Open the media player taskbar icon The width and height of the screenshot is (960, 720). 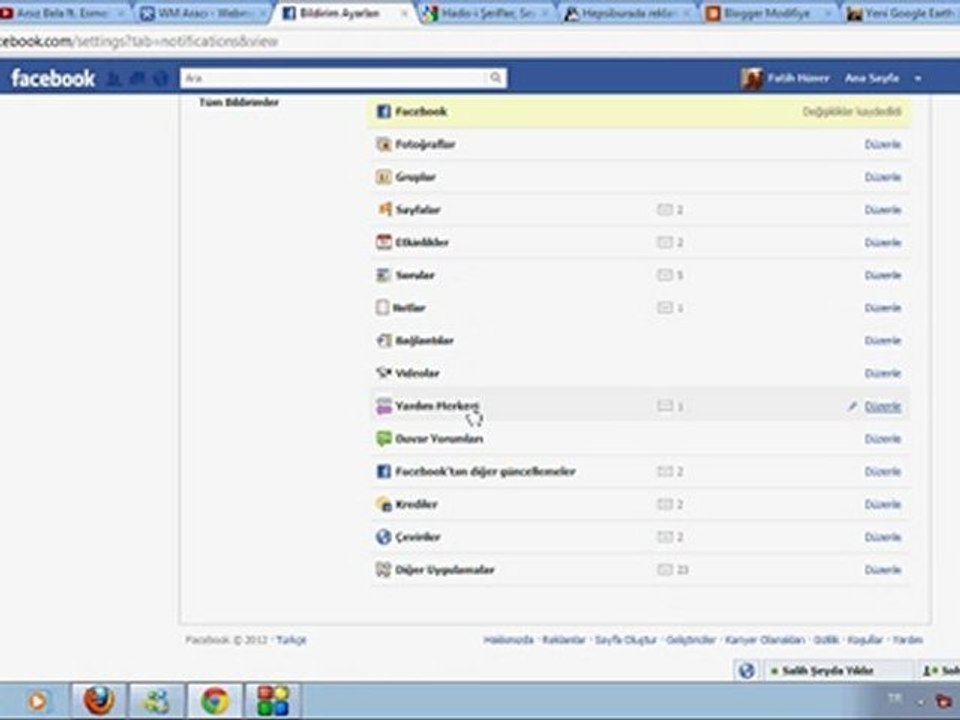coord(37,700)
